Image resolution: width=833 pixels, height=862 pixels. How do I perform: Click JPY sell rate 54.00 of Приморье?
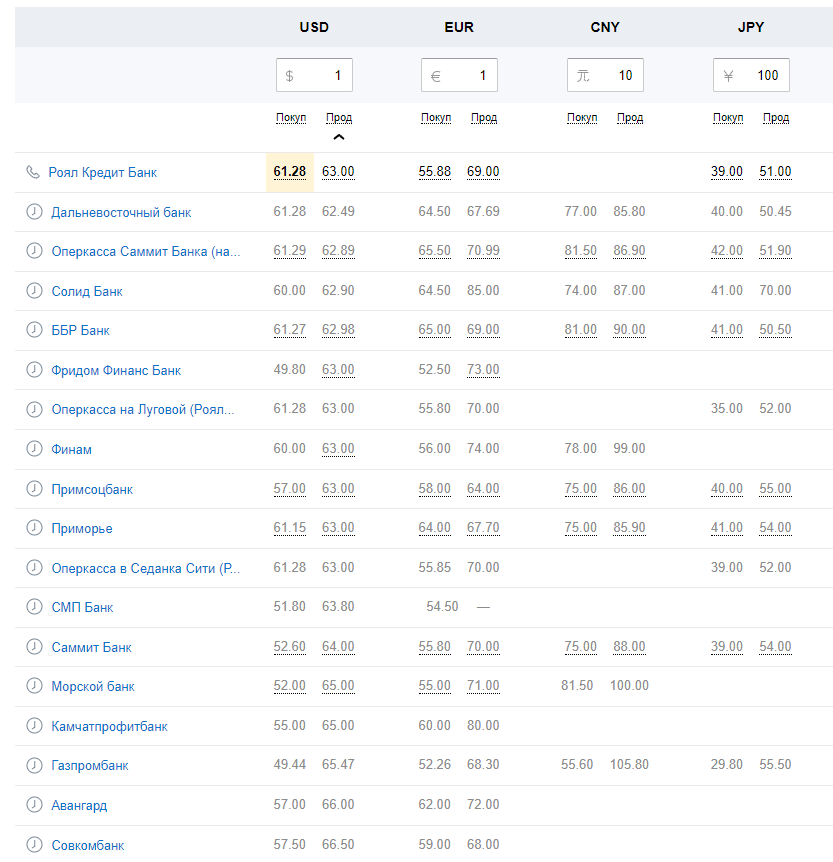[x=775, y=528]
